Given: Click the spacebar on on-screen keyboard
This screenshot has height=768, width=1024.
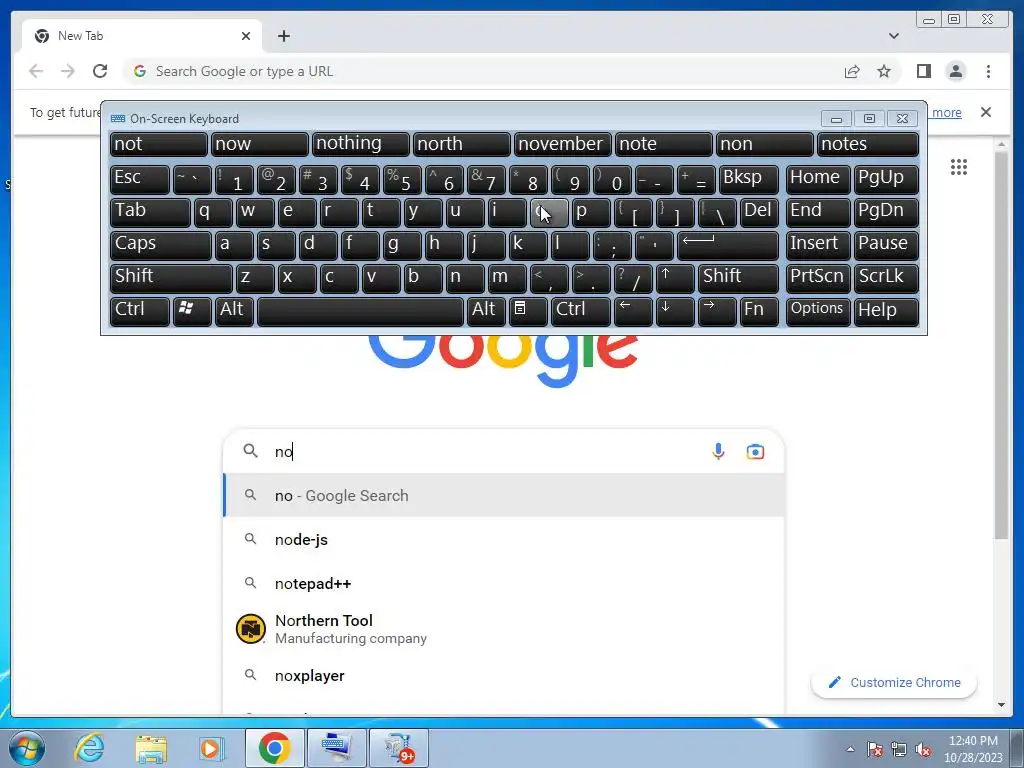Looking at the screenshot, I should [360, 311].
